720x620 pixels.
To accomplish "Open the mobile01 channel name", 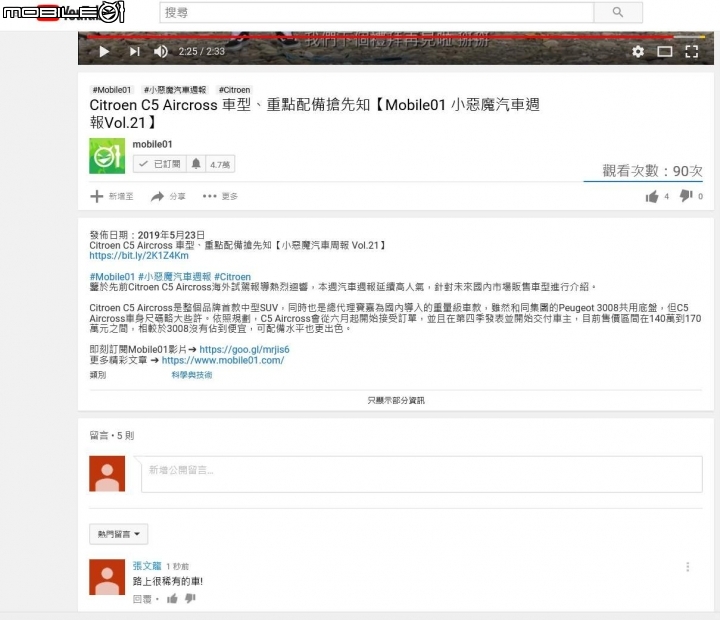I will 152,144.
